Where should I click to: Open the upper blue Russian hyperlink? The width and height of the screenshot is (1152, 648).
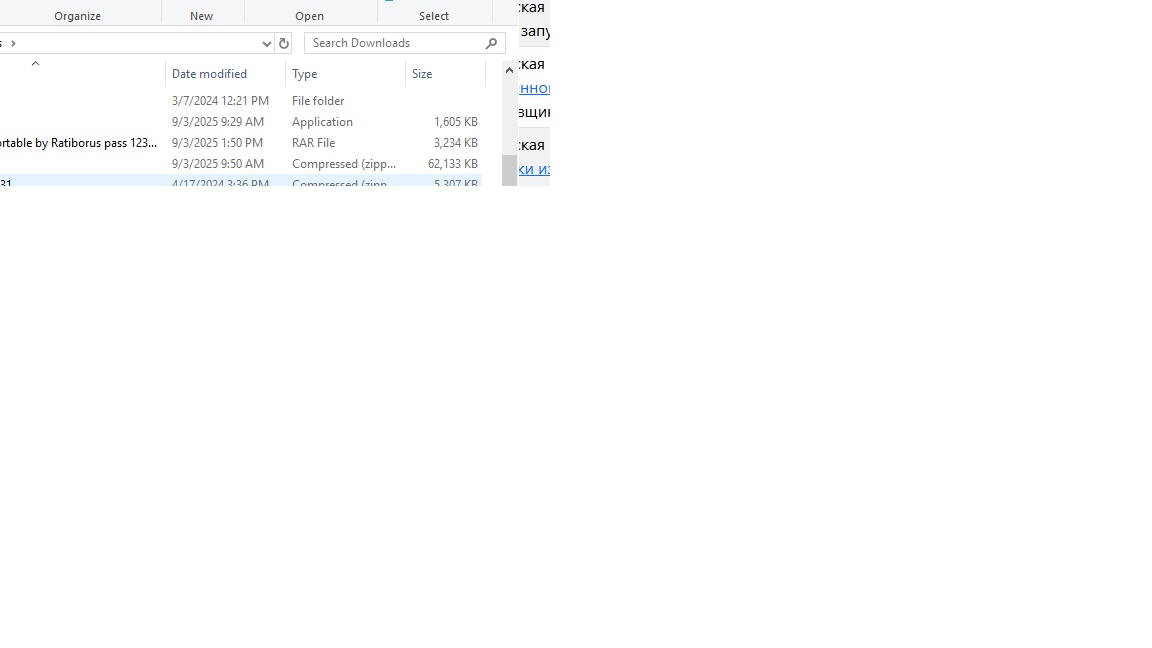tap(535, 89)
